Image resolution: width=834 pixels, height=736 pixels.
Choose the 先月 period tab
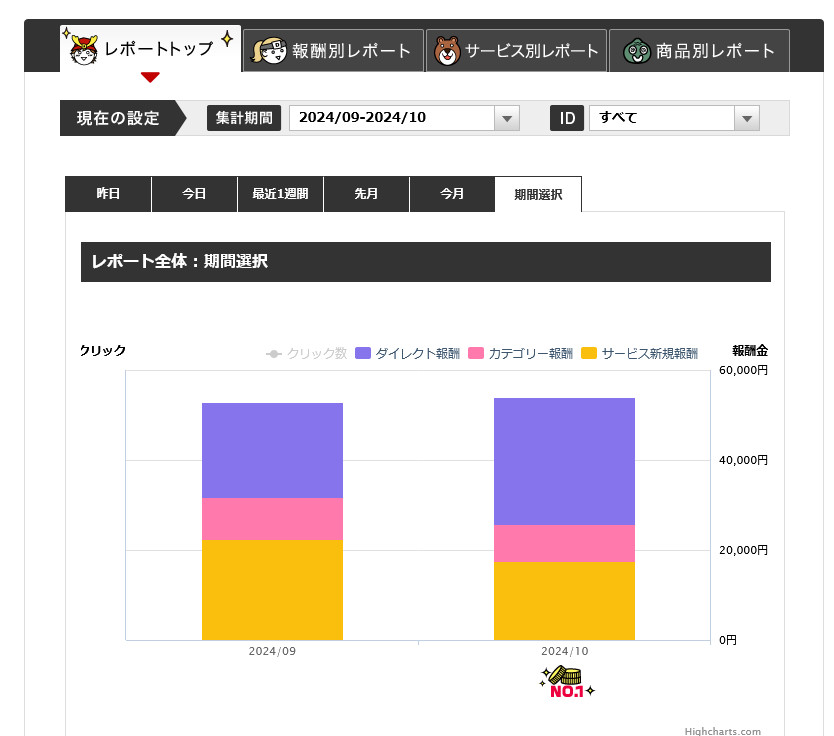[x=366, y=194]
